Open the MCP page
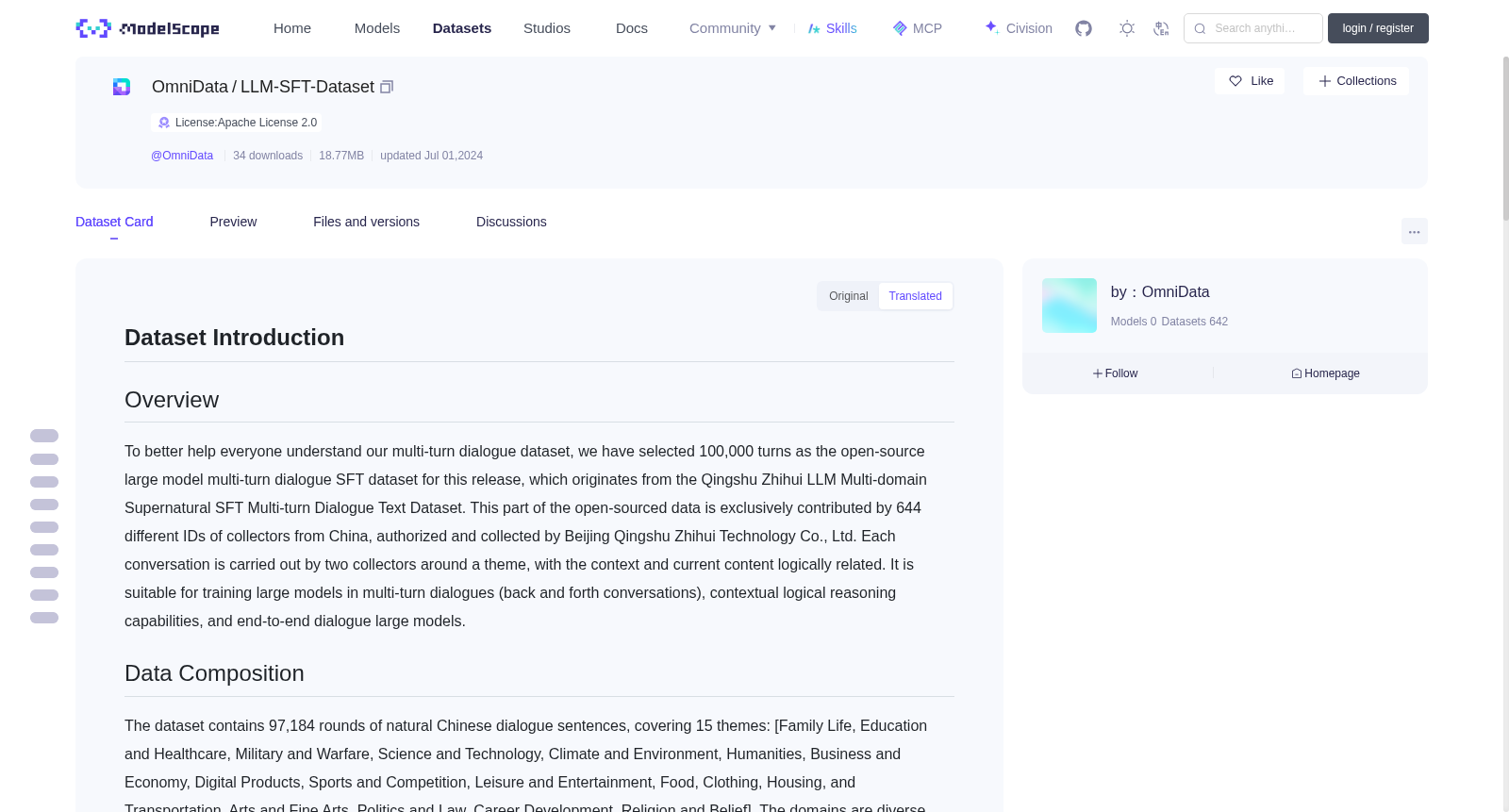Screen dimensions: 1509x812 [917, 28]
